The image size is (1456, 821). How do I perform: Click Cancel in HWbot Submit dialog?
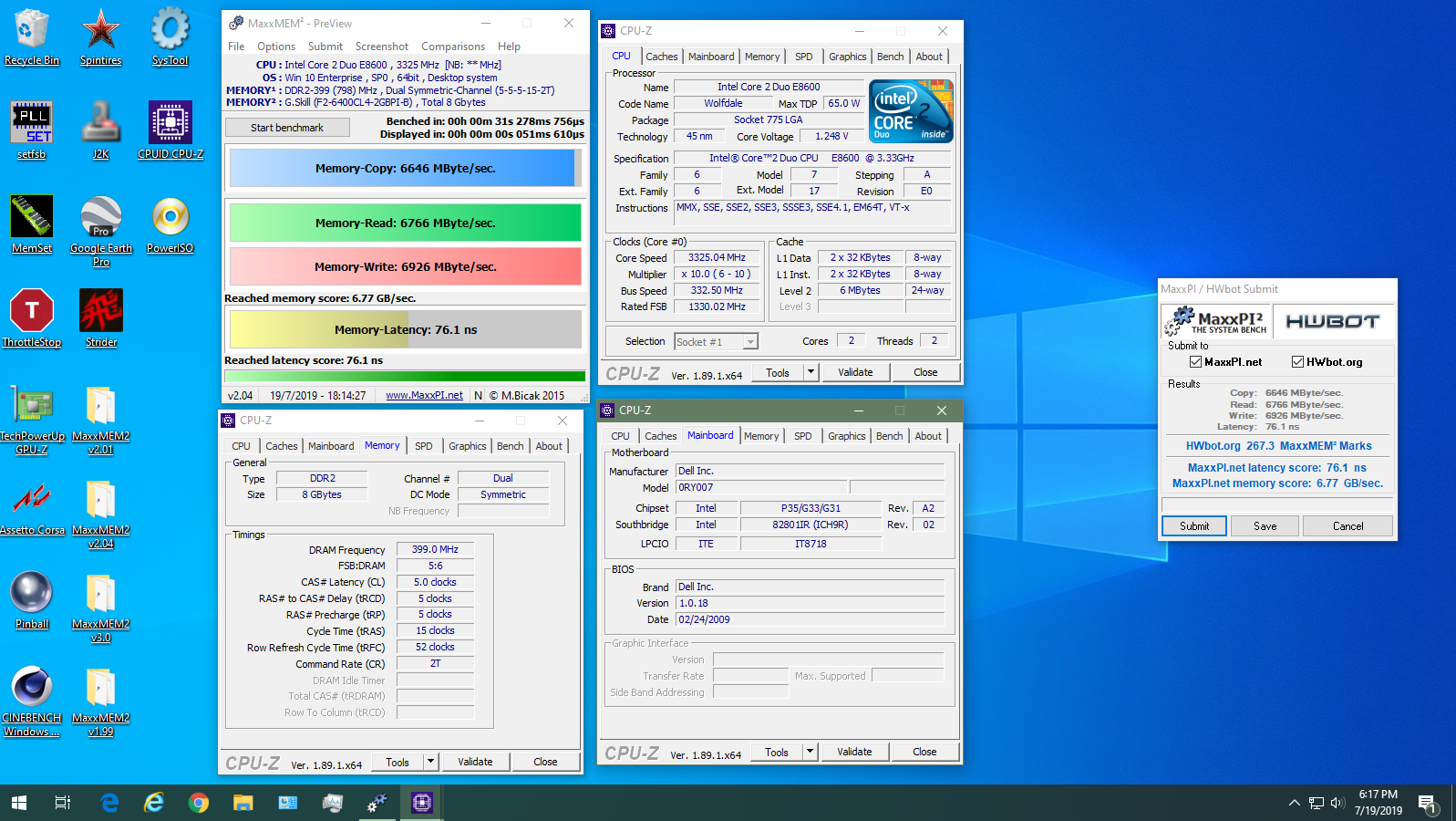click(1348, 526)
